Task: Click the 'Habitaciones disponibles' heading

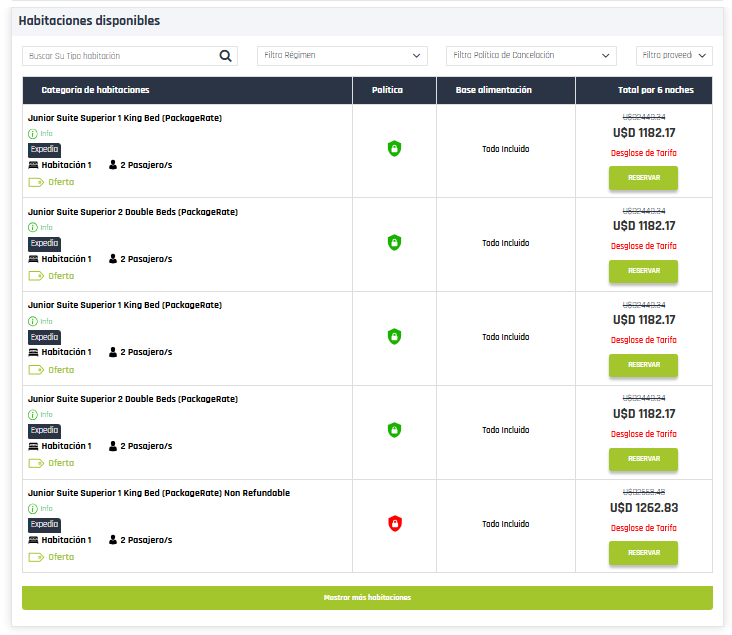Action: tap(89, 21)
